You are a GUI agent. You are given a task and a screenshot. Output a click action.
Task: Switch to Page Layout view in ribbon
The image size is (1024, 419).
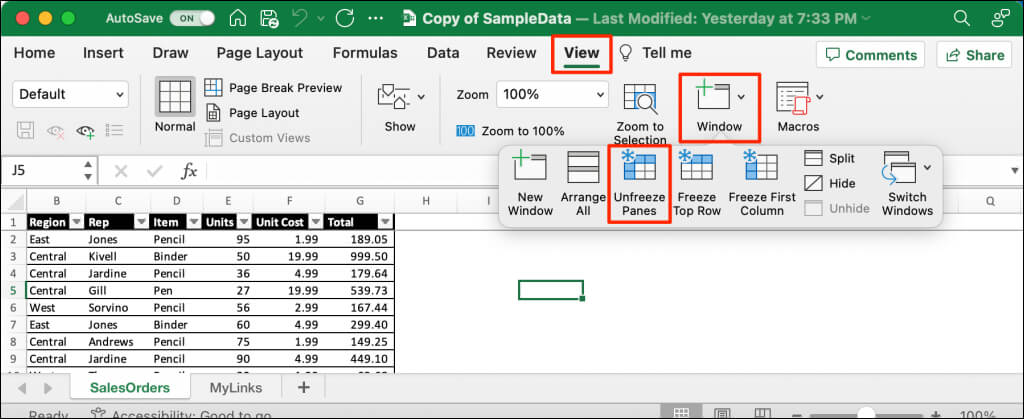point(253,113)
